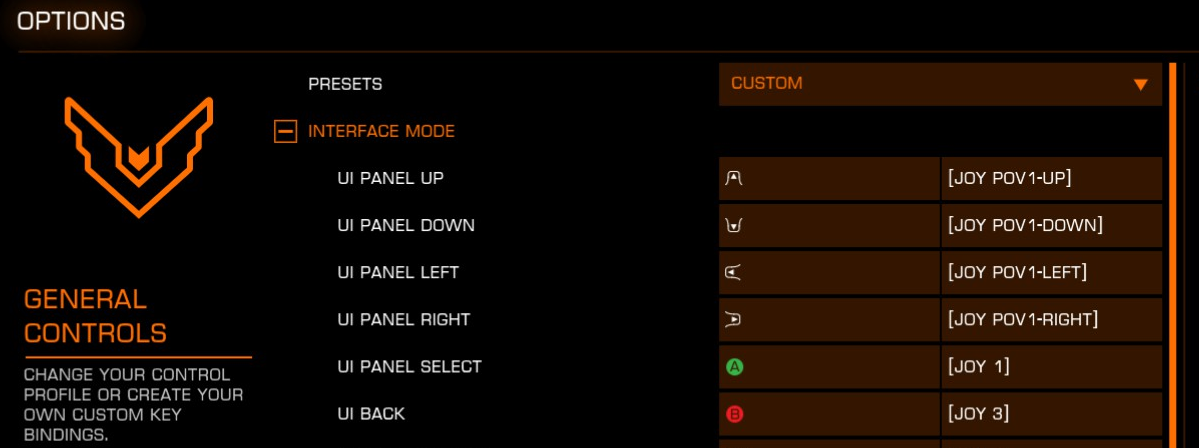1199x448 pixels.
Task: Open the Presets dropdown arrow
Action: pyautogui.click(x=1140, y=84)
